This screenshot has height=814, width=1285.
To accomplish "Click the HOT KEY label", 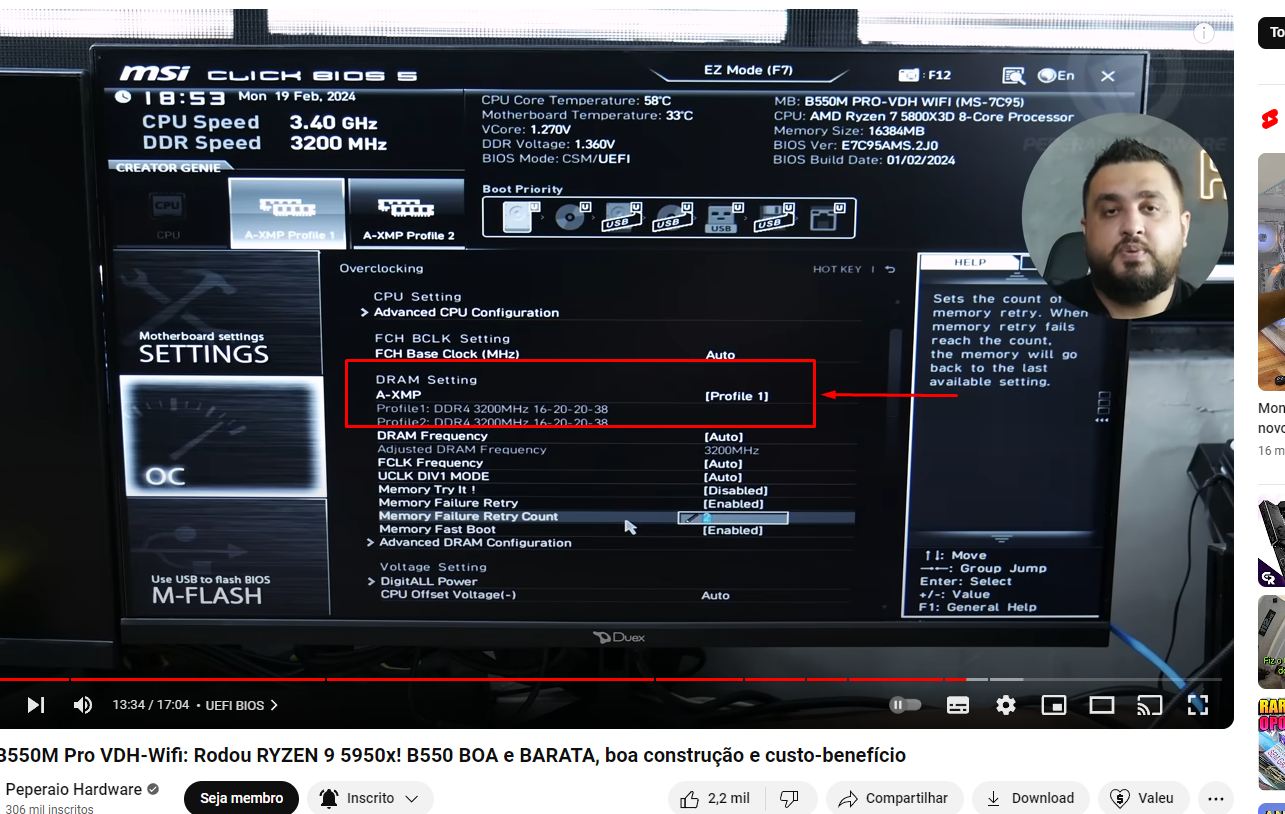I will [837, 269].
